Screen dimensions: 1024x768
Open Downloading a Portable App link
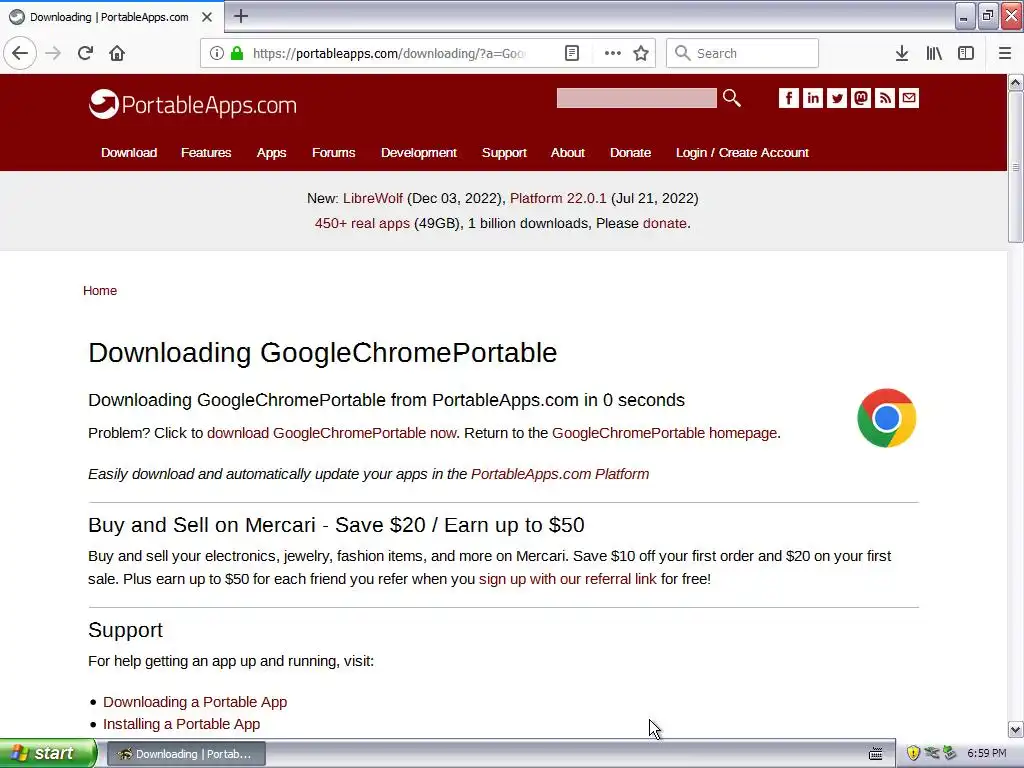(x=195, y=701)
